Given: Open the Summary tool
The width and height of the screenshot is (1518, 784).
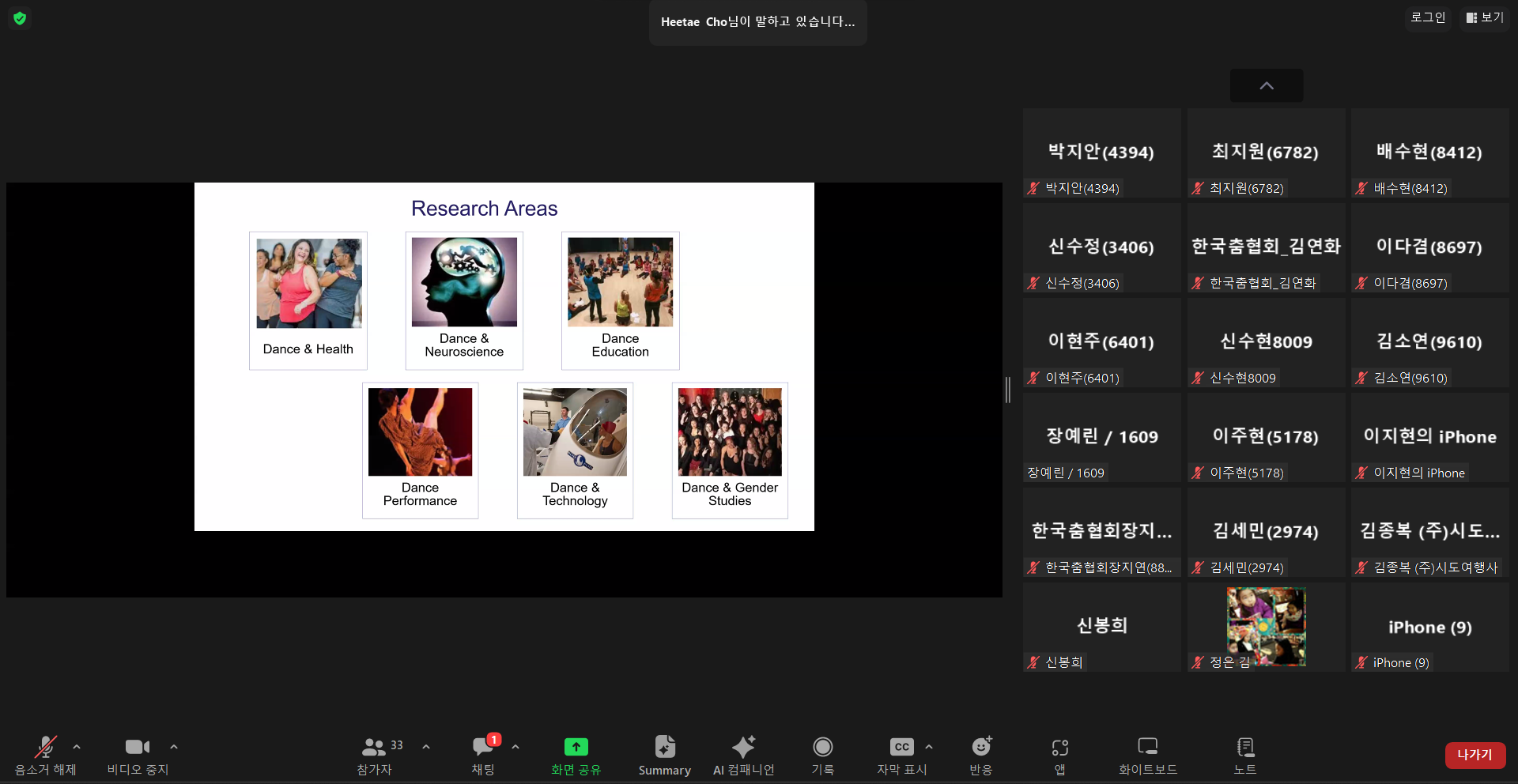Looking at the screenshot, I should [x=665, y=756].
